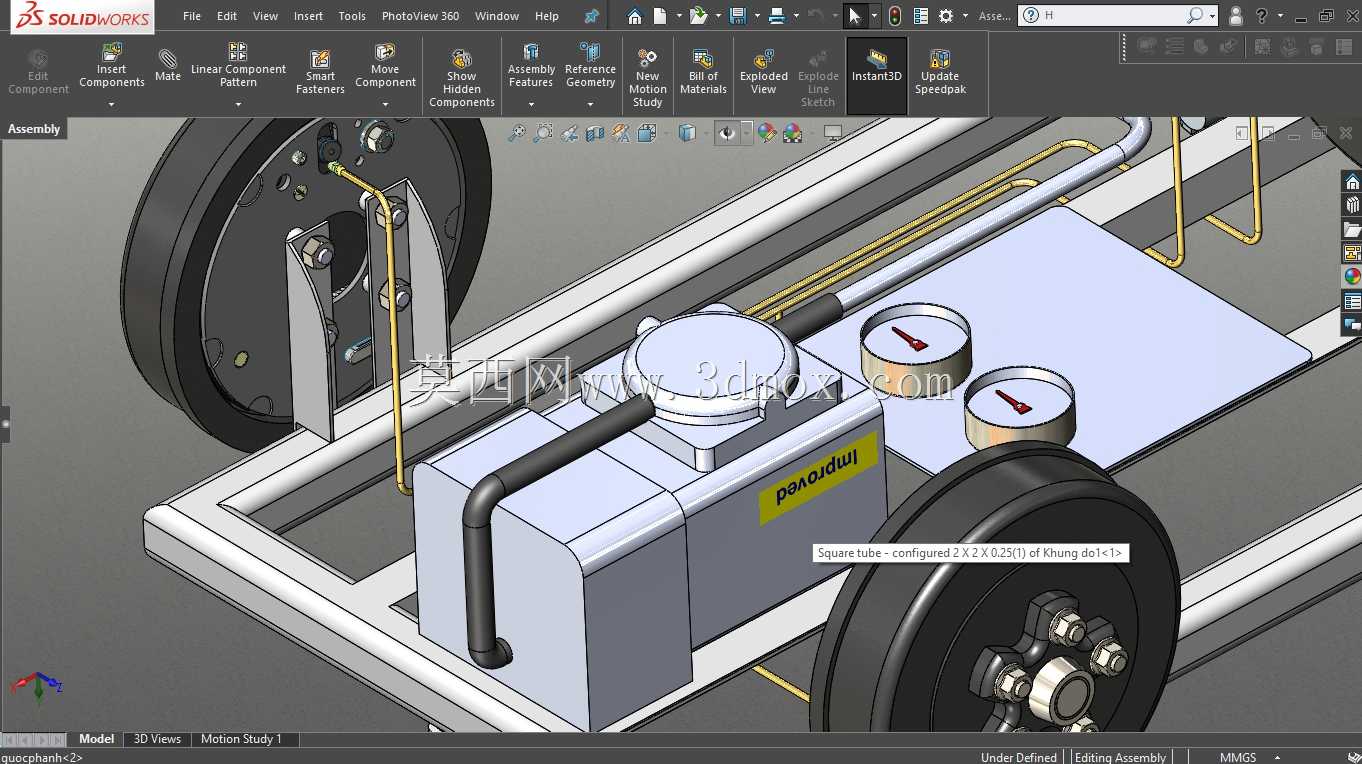Open File Explorer folder in task pane

tap(1352, 230)
